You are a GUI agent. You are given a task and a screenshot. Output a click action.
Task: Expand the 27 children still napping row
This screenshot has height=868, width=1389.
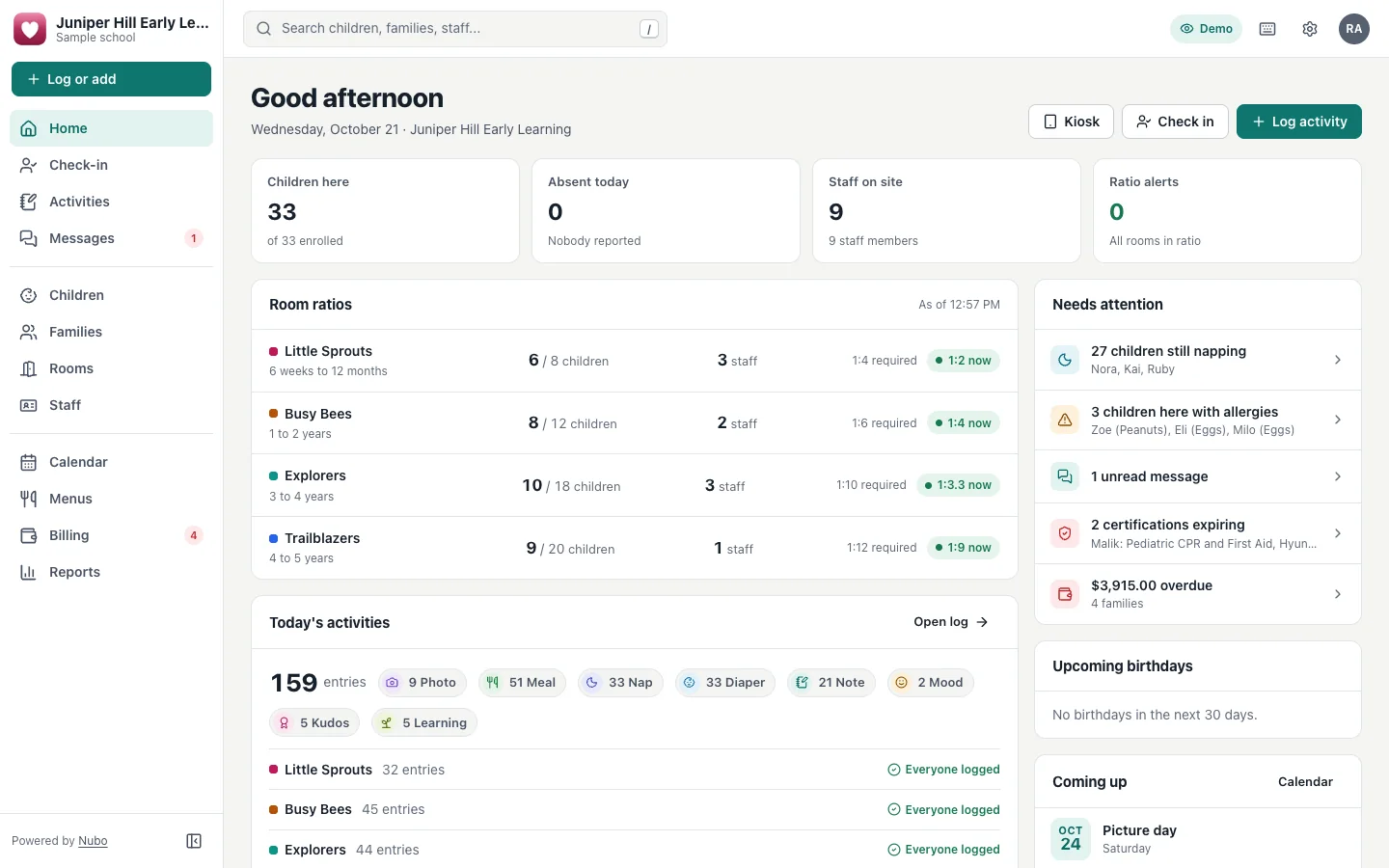pos(1198,360)
